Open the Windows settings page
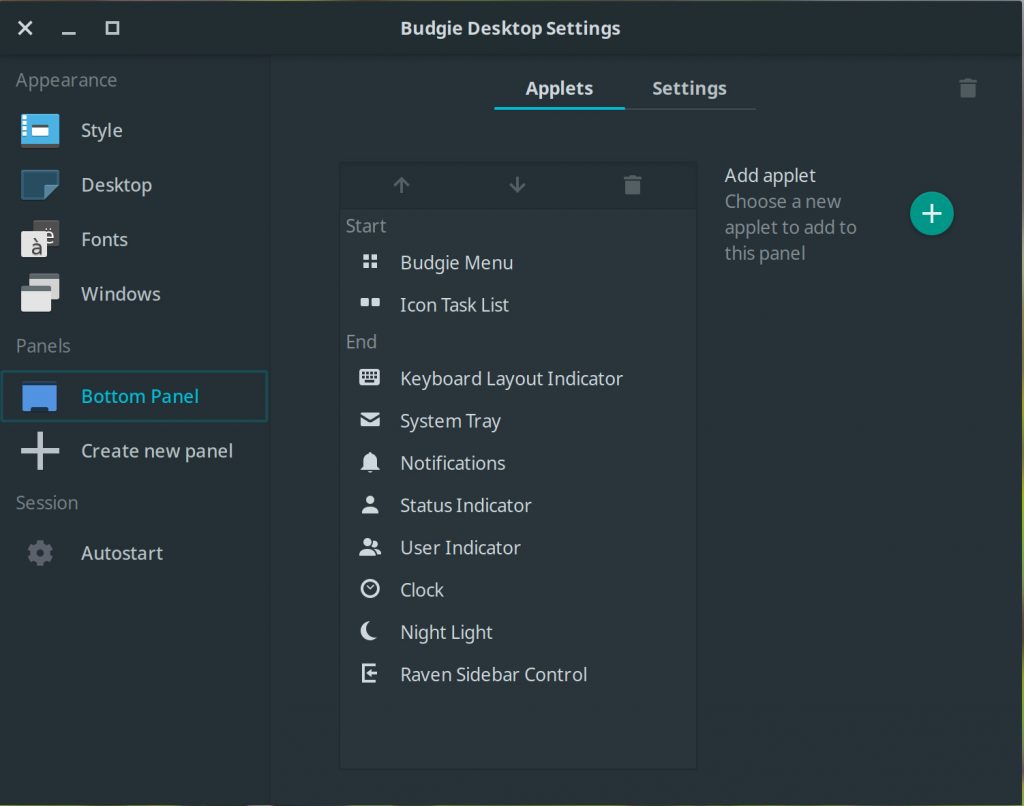1024x806 pixels. pos(135,293)
